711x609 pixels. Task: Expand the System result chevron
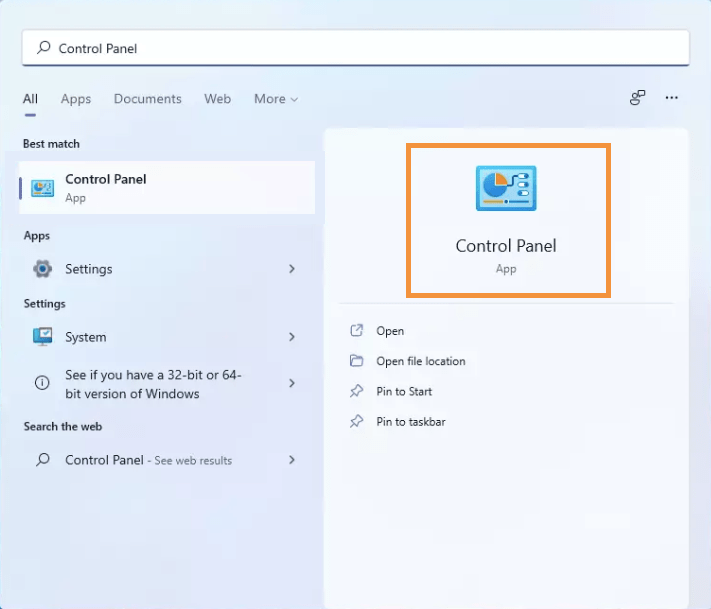[292, 337]
